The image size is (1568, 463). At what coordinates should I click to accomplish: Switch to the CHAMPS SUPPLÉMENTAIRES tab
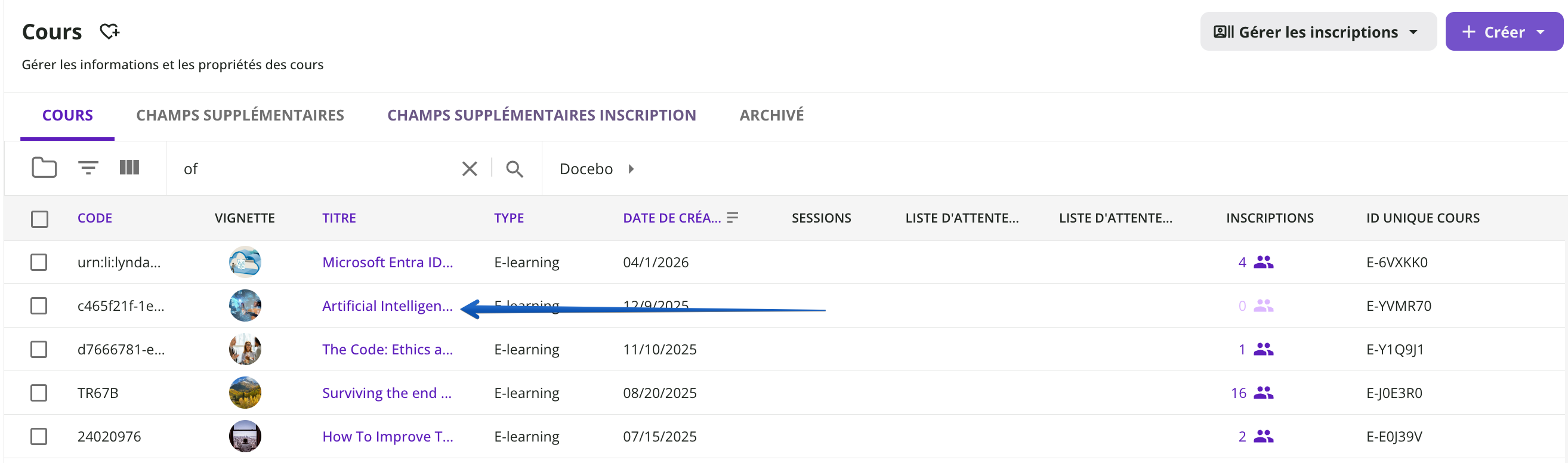[240, 115]
